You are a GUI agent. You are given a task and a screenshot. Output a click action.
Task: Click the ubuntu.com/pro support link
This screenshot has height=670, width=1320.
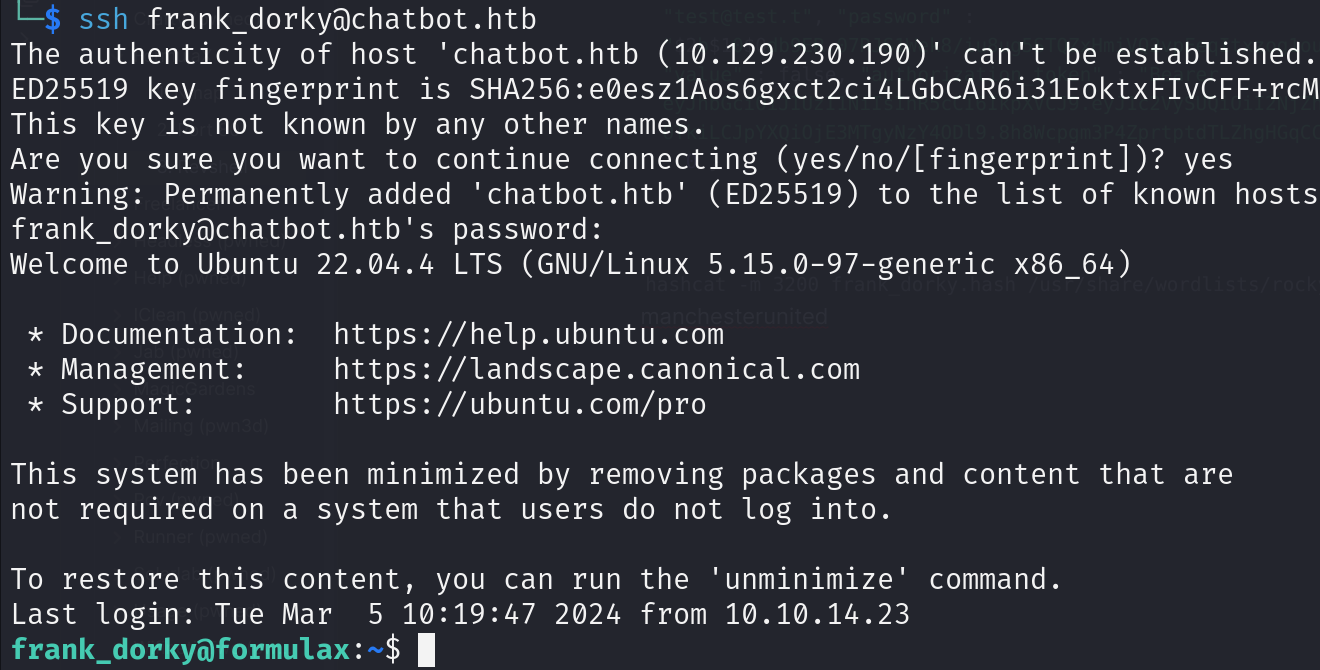click(x=520, y=404)
